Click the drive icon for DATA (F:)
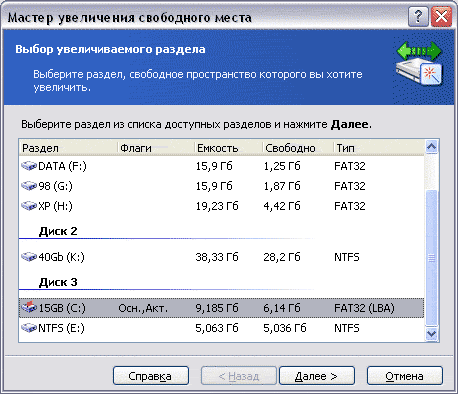The image size is (458, 394). pos(29,166)
